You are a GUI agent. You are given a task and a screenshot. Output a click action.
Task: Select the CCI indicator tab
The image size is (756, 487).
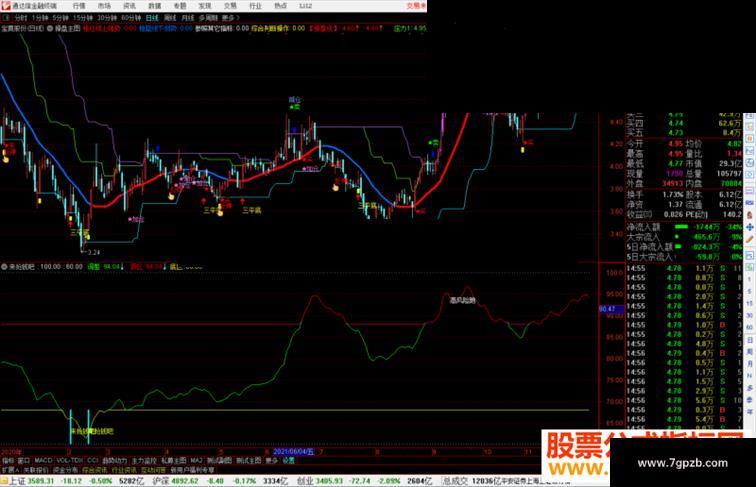pos(93,460)
